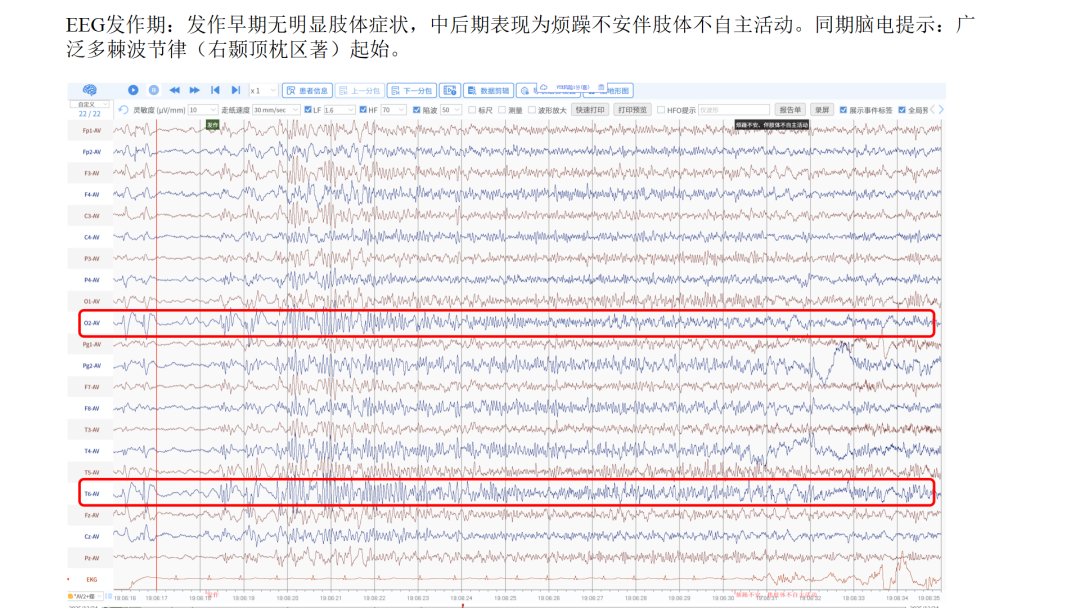Jump to the last page icon

coord(236,90)
